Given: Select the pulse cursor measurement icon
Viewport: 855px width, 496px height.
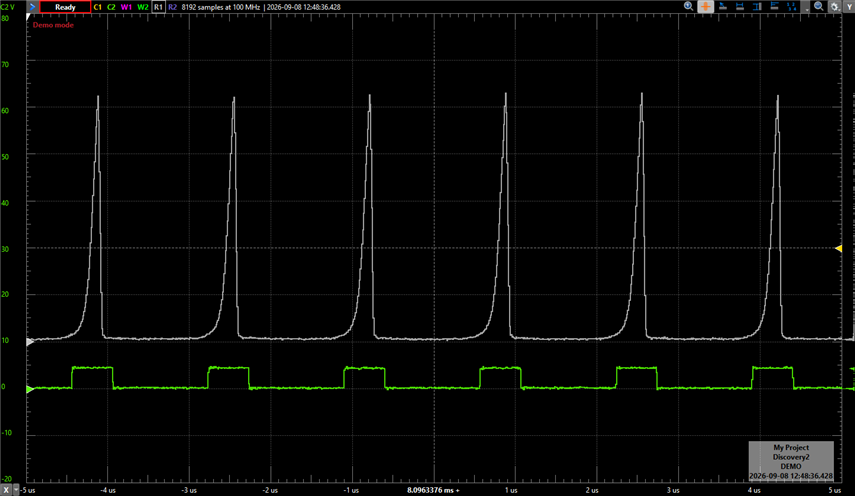Looking at the screenshot, I should (x=723, y=7).
